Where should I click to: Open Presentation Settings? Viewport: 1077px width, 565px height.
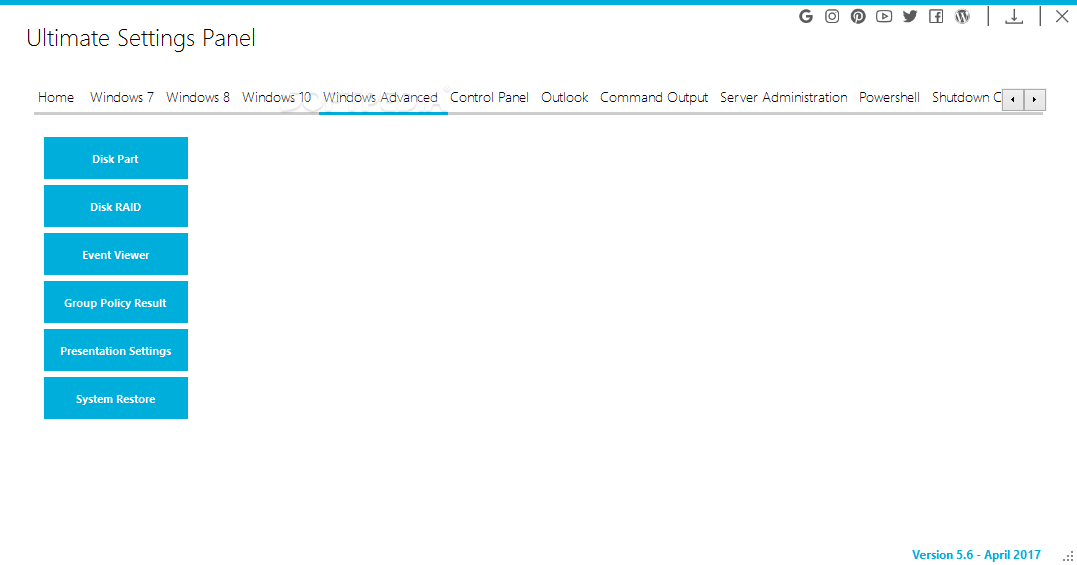[x=115, y=350]
